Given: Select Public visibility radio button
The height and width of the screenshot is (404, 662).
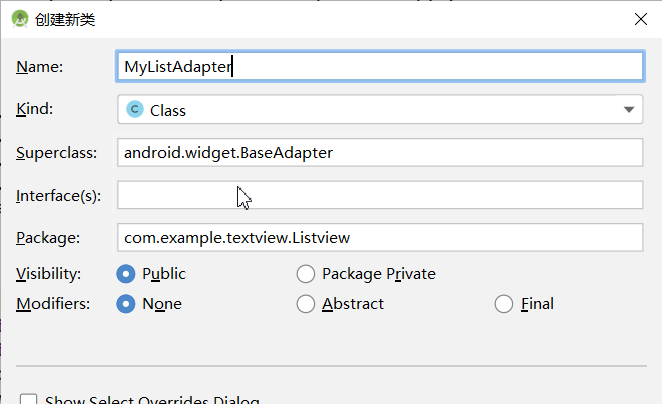Looking at the screenshot, I should [126, 274].
